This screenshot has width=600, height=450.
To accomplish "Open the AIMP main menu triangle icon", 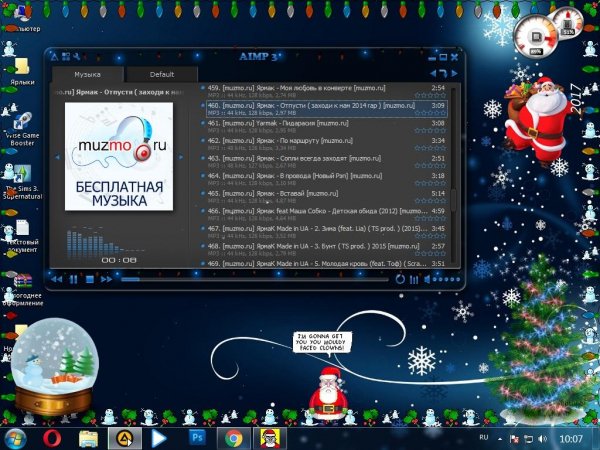I will 55,57.
